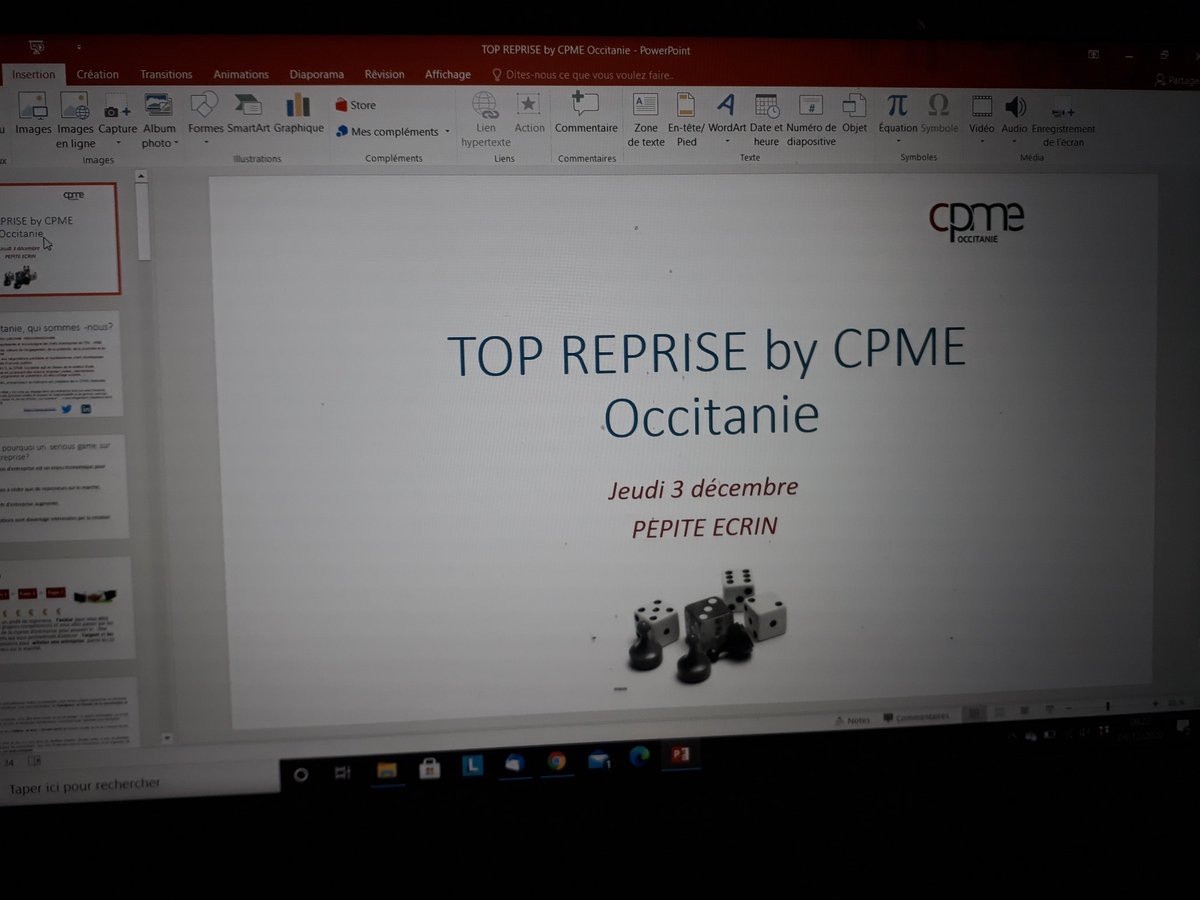Viewport: 1200px width, 900px height.
Task: Insert Date et heure
Action: (x=766, y=120)
